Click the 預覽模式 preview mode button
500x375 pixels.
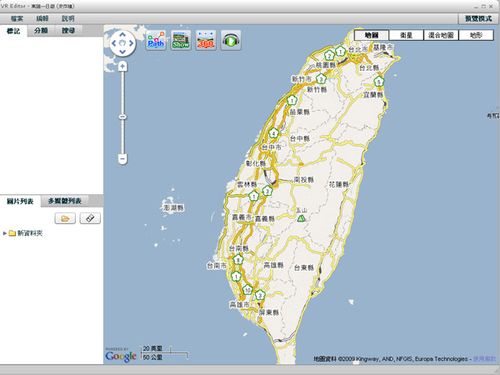(478, 19)
